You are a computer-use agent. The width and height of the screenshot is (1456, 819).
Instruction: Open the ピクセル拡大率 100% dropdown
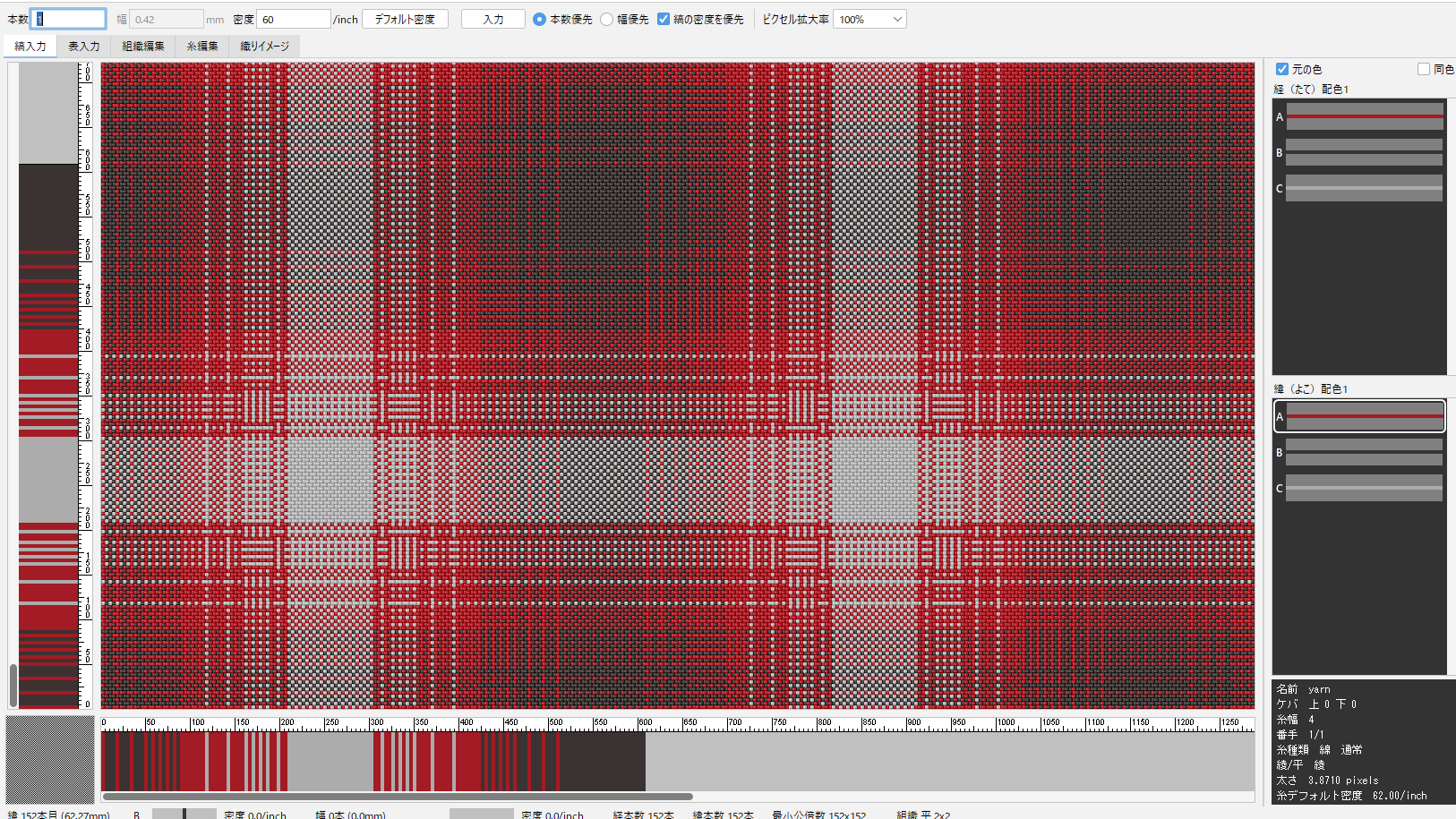tap(869, 19)
